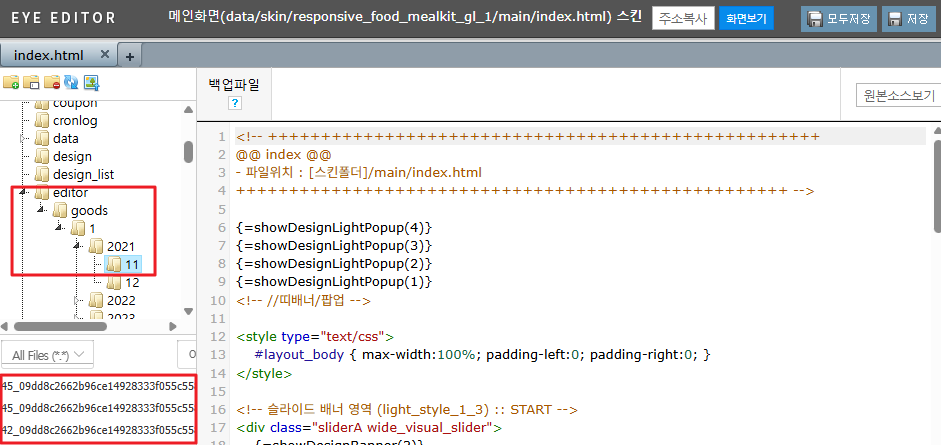Click the folder tree horizontal scrollbar thumb
This screenshot has height=445, width=941.
60,327
